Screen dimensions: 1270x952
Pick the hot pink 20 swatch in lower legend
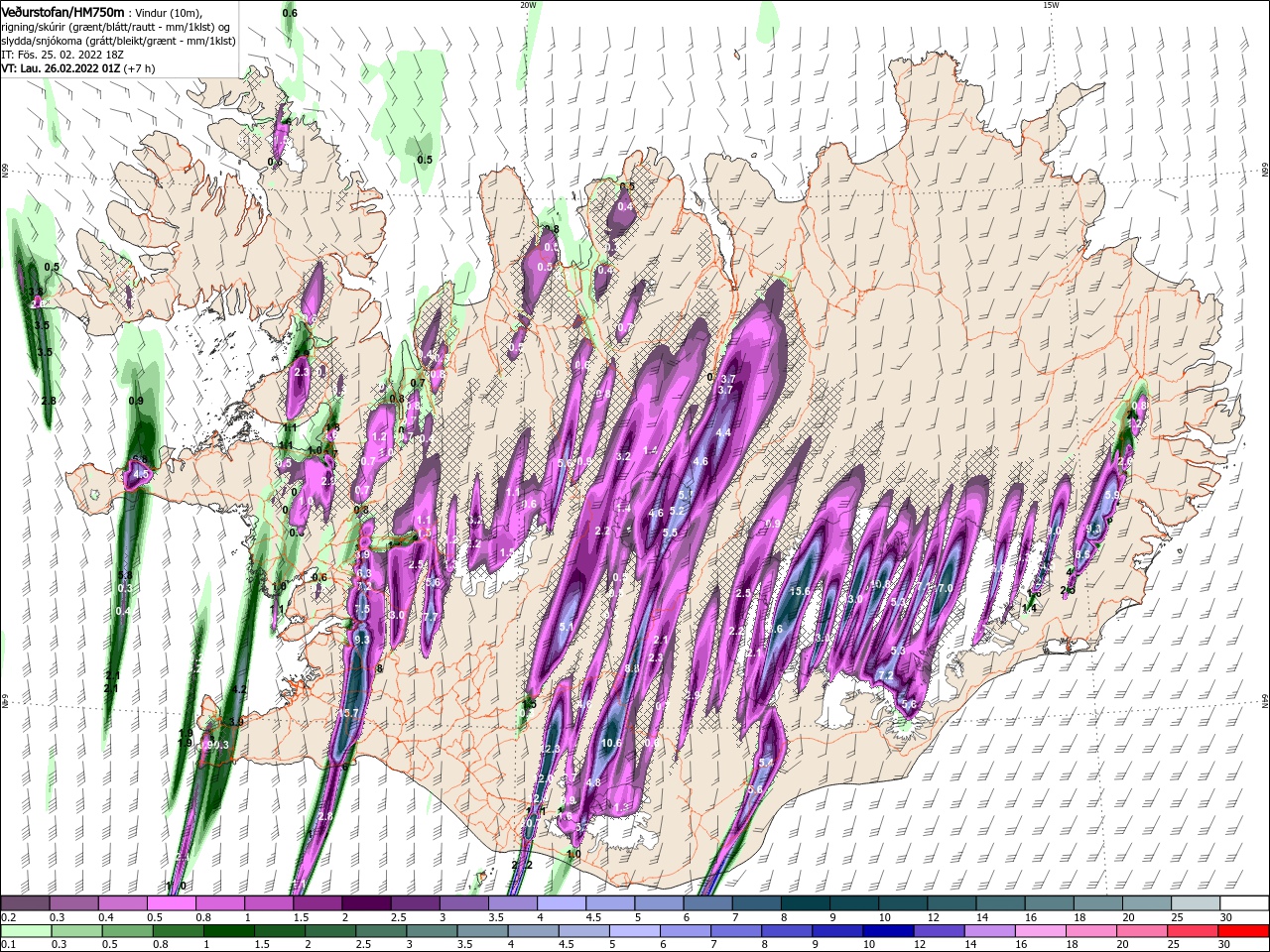coord(1143,932)
